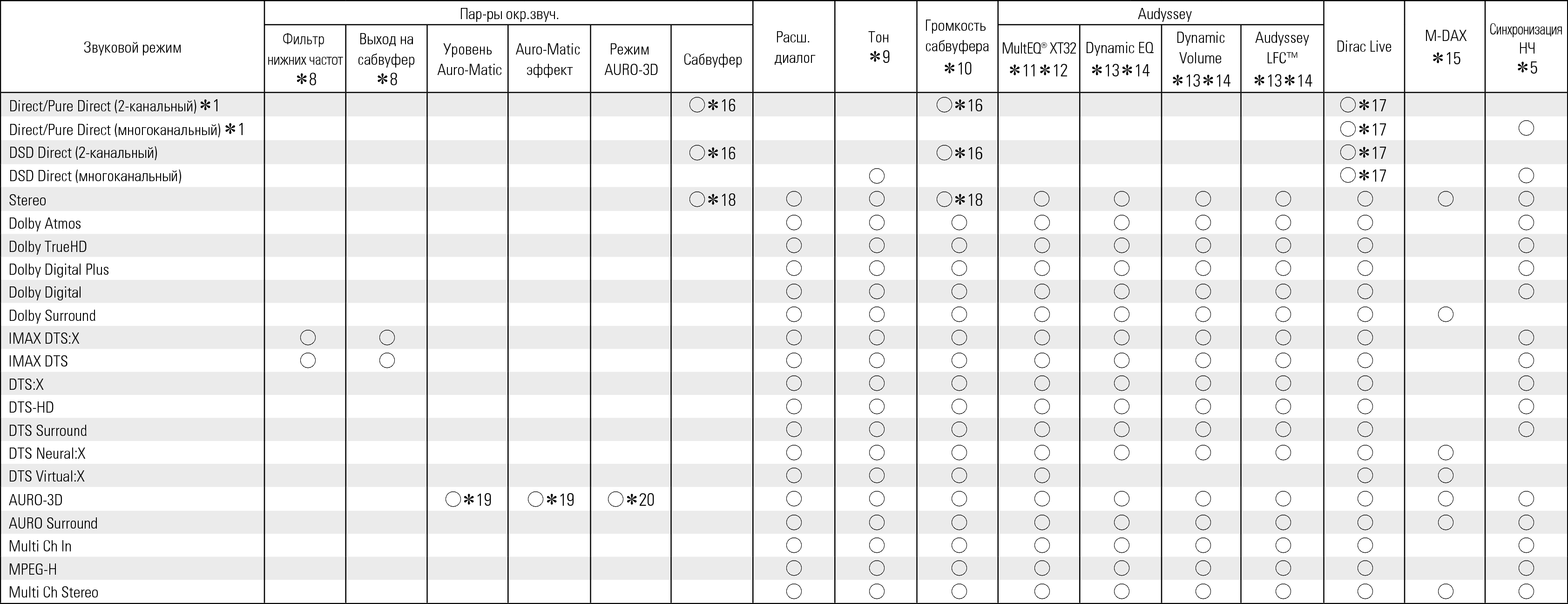Click the Громкость сабвуфера column header
This screenshot has width=1568, height=604.
click(957, 47)
